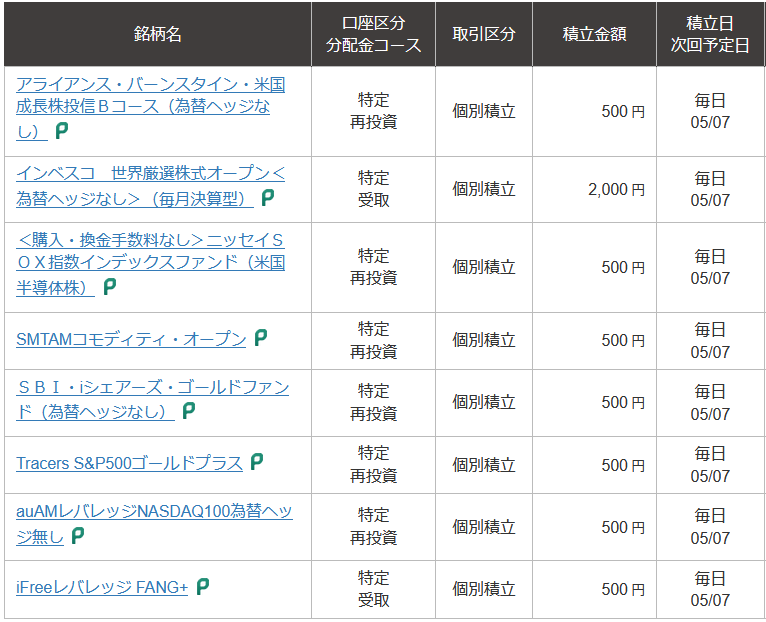Click the 積立金額 column header
766x622 pixels.
pyautogui.click(x=595, y=34)
